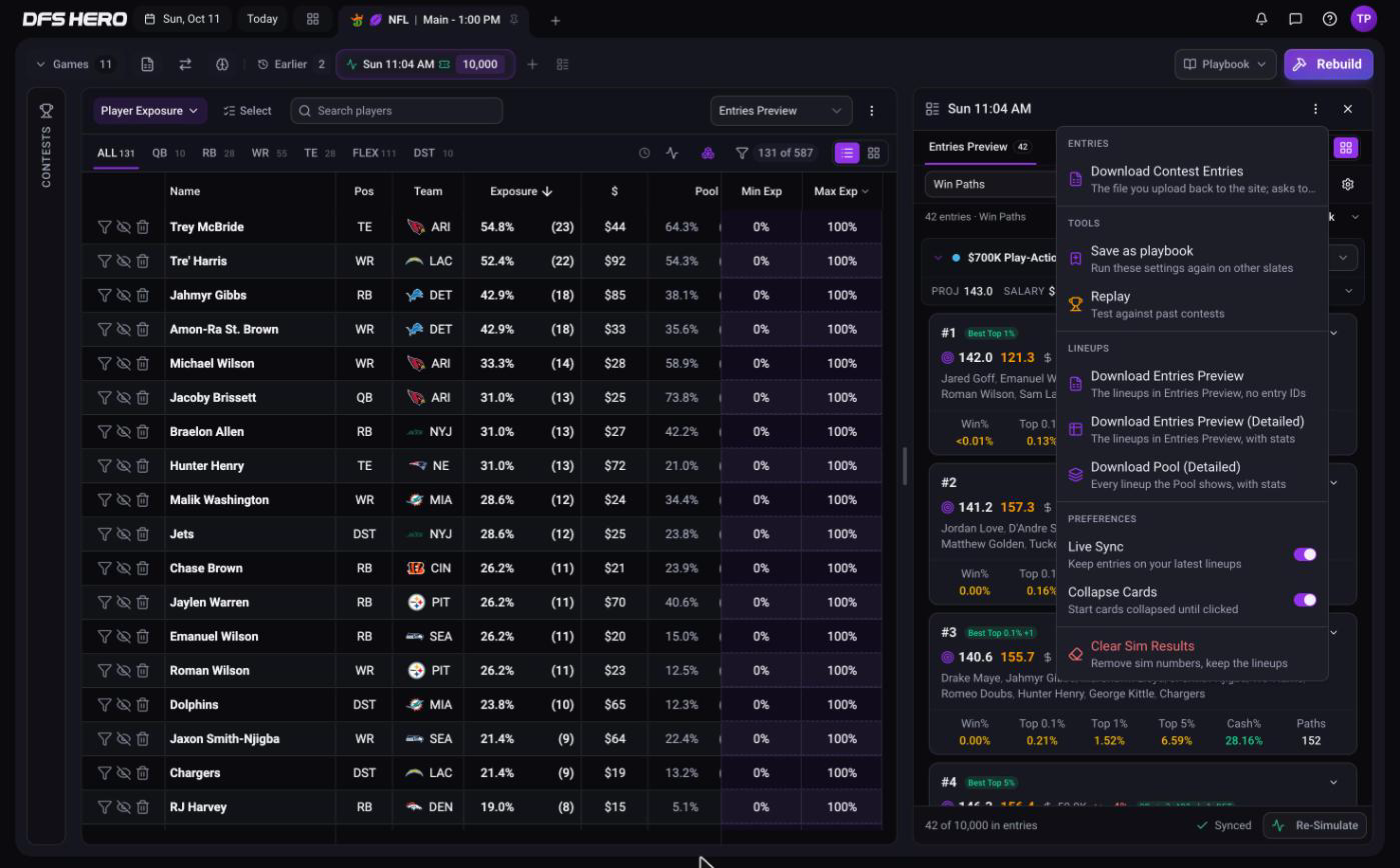Click the Search players field
Screen dimensions: 1400x868
(397, 111)
